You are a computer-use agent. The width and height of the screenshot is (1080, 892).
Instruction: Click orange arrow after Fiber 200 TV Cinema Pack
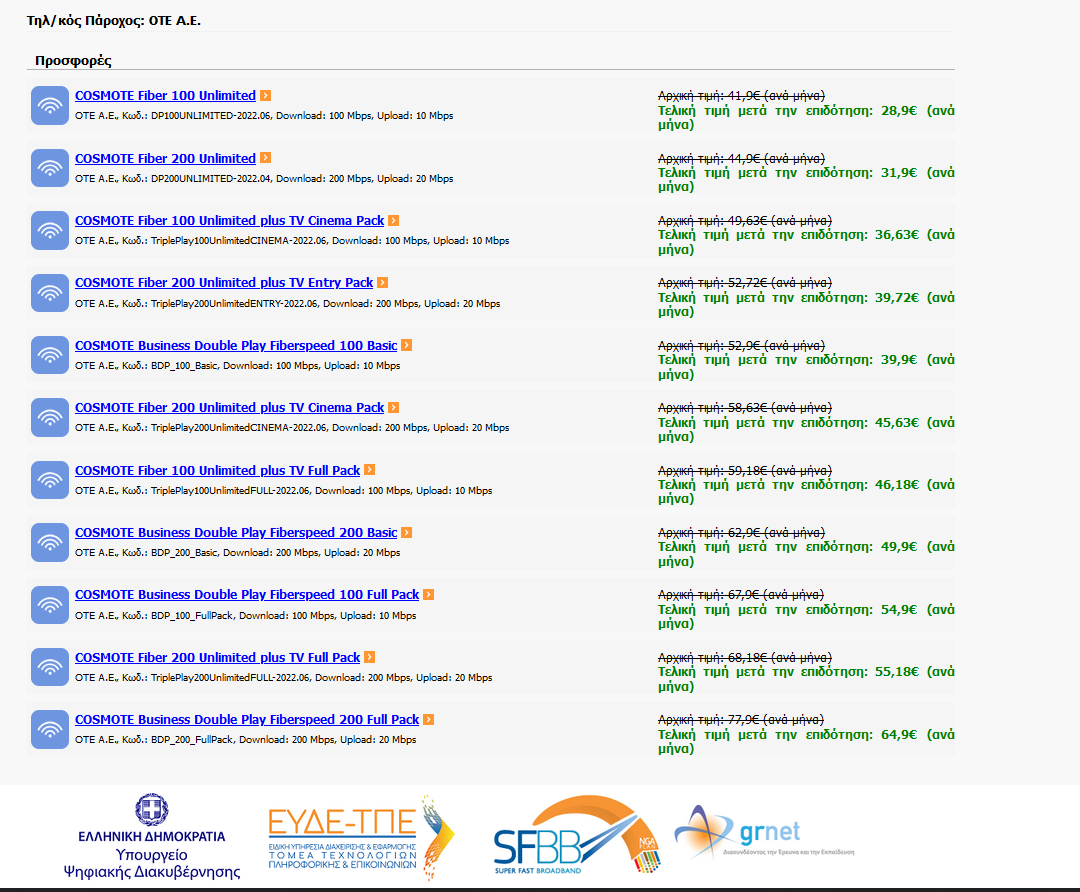[393, 407]
